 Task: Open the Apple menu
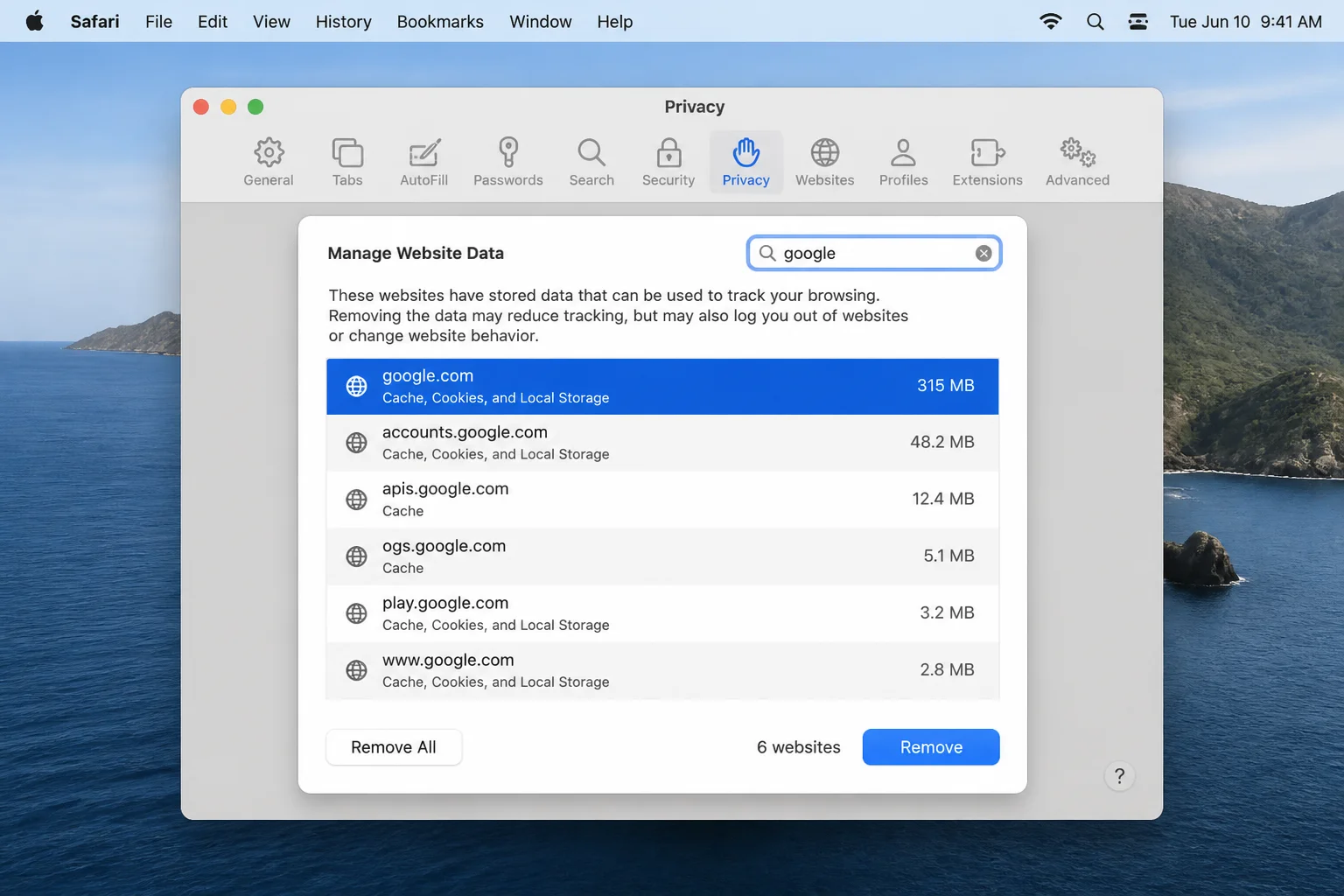click(x=35, y=21)
